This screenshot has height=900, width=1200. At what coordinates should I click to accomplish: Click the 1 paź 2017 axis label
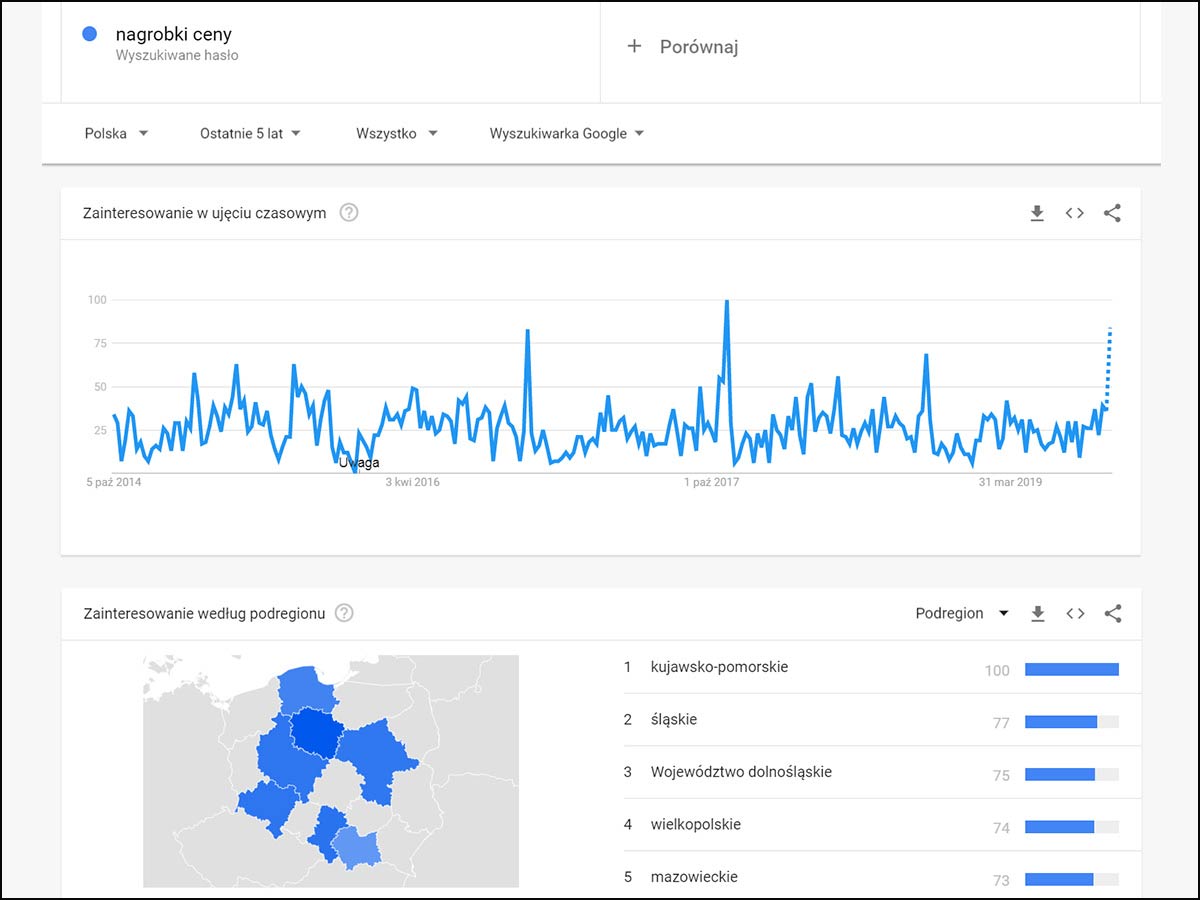click(712, 482)
